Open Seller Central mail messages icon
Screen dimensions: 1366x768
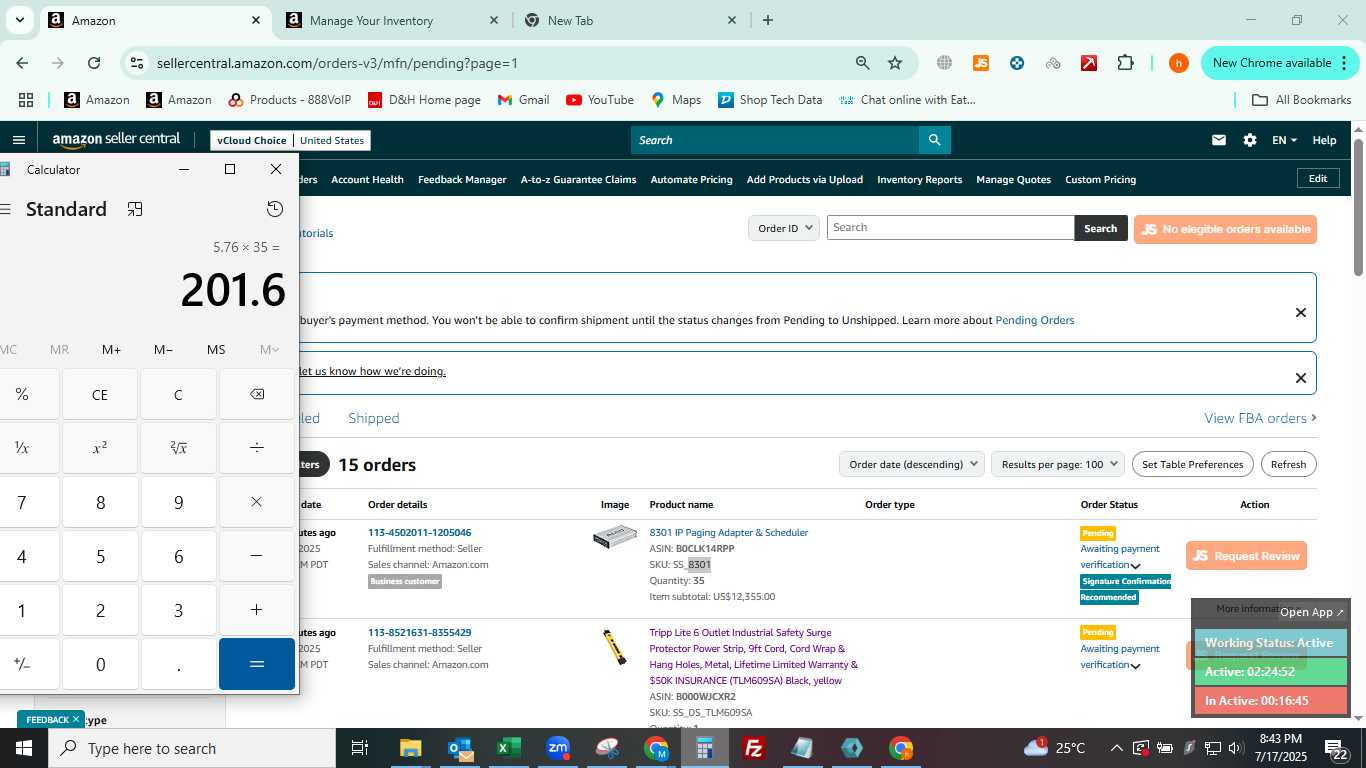pos(1219,140)
